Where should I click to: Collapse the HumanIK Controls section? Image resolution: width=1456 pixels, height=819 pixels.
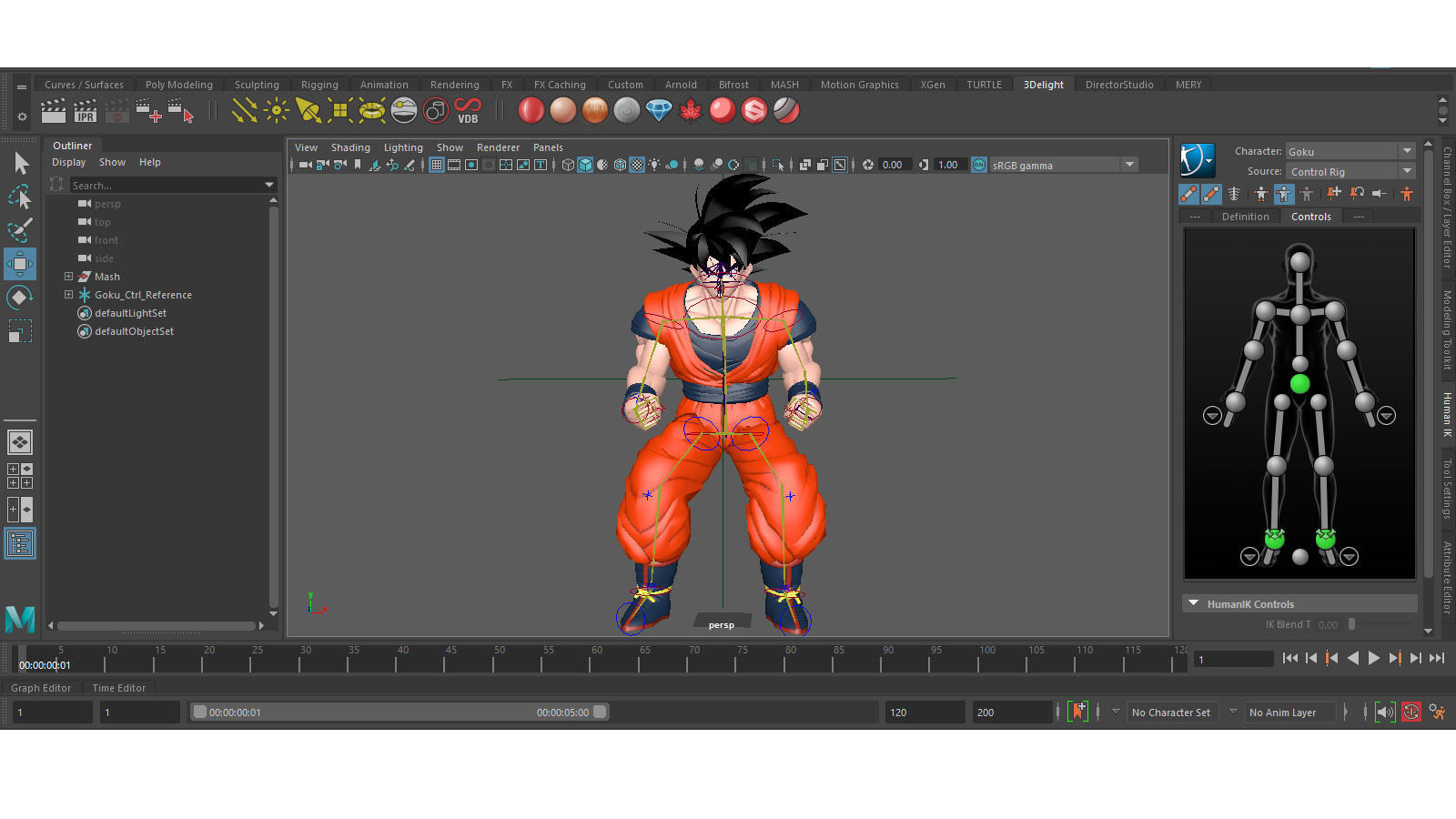[1193, 603]
